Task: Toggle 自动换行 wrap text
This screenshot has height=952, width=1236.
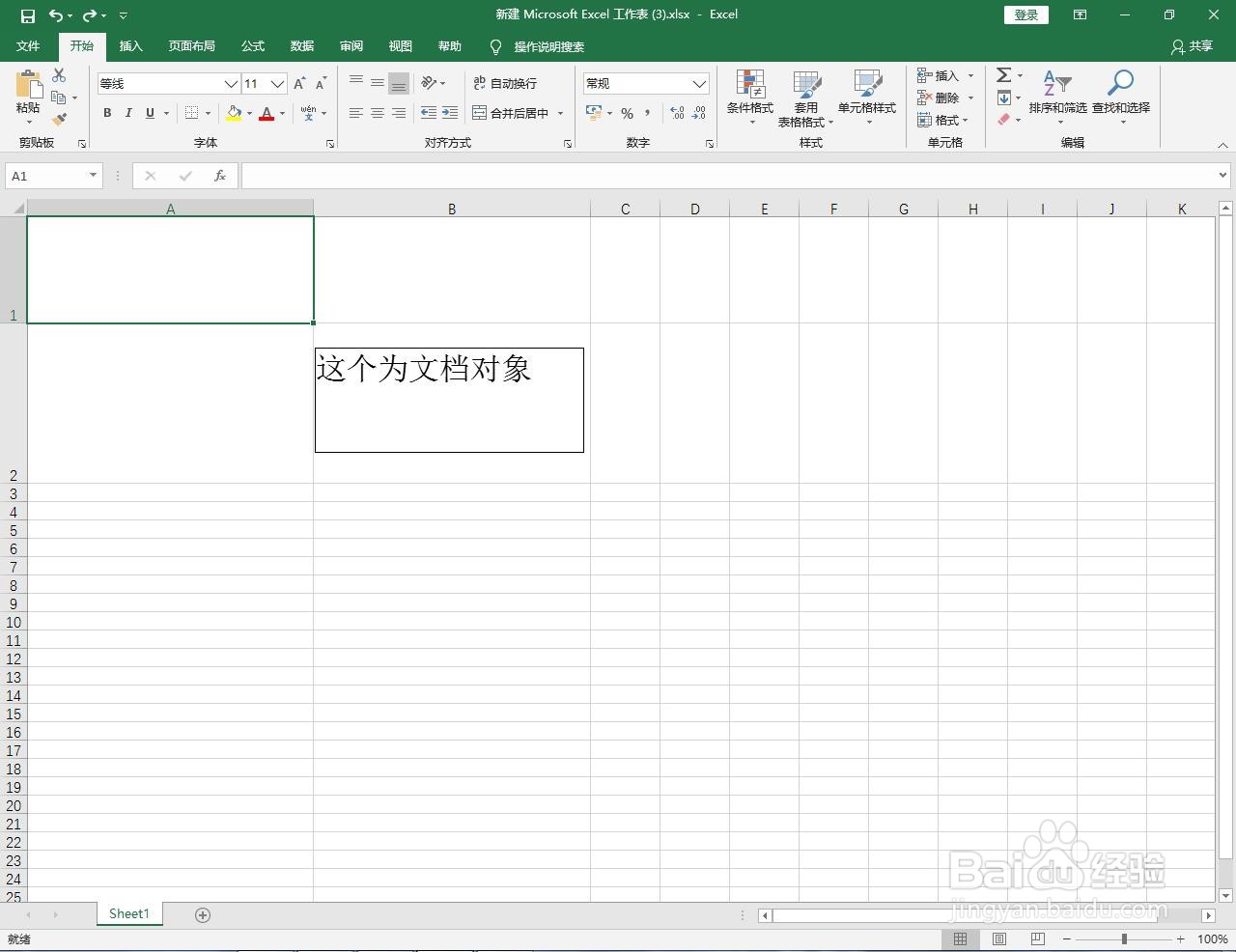Action: pos(505,83)
